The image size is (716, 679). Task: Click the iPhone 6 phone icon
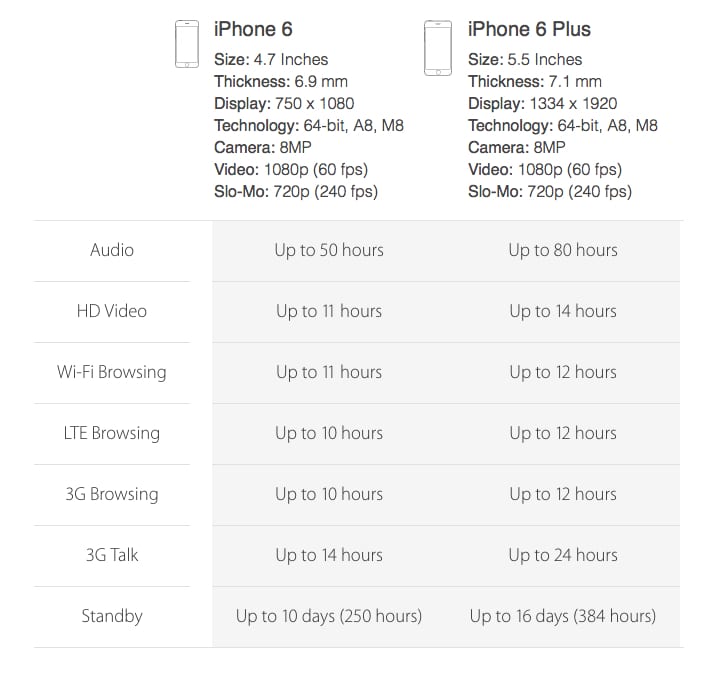[185, 45]
